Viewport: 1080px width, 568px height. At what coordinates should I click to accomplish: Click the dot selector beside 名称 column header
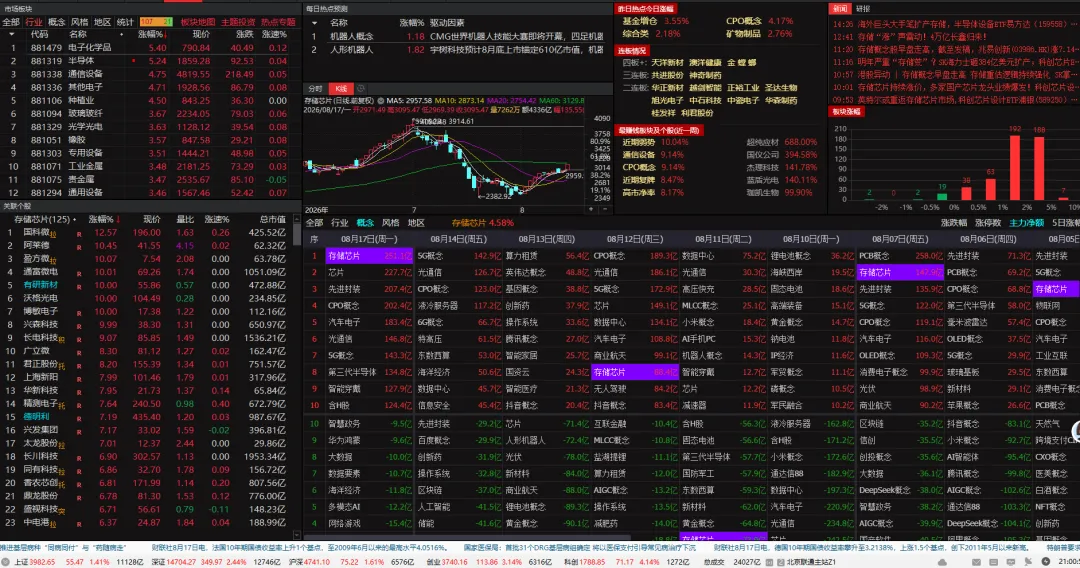(x=122, y=34)
